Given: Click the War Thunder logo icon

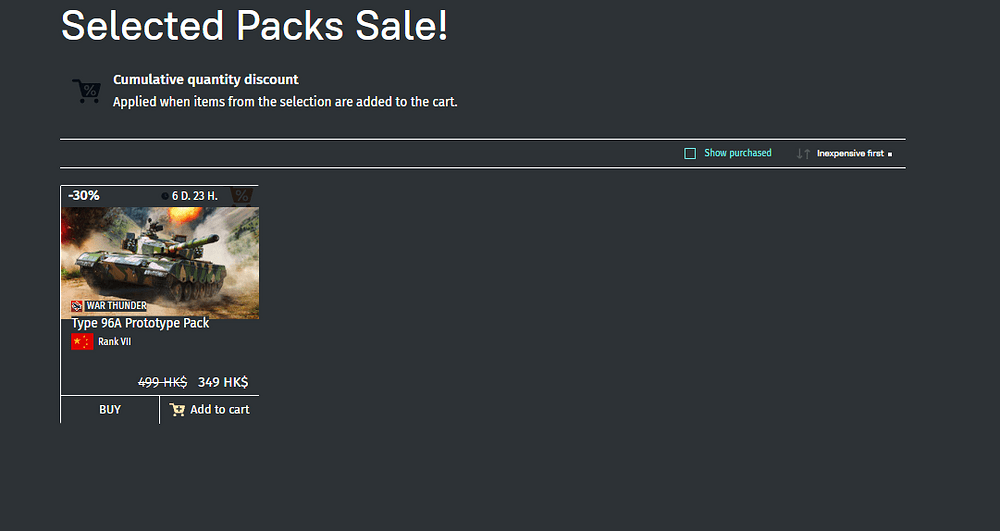Looking at the screenshot, I should coord(77,306).
